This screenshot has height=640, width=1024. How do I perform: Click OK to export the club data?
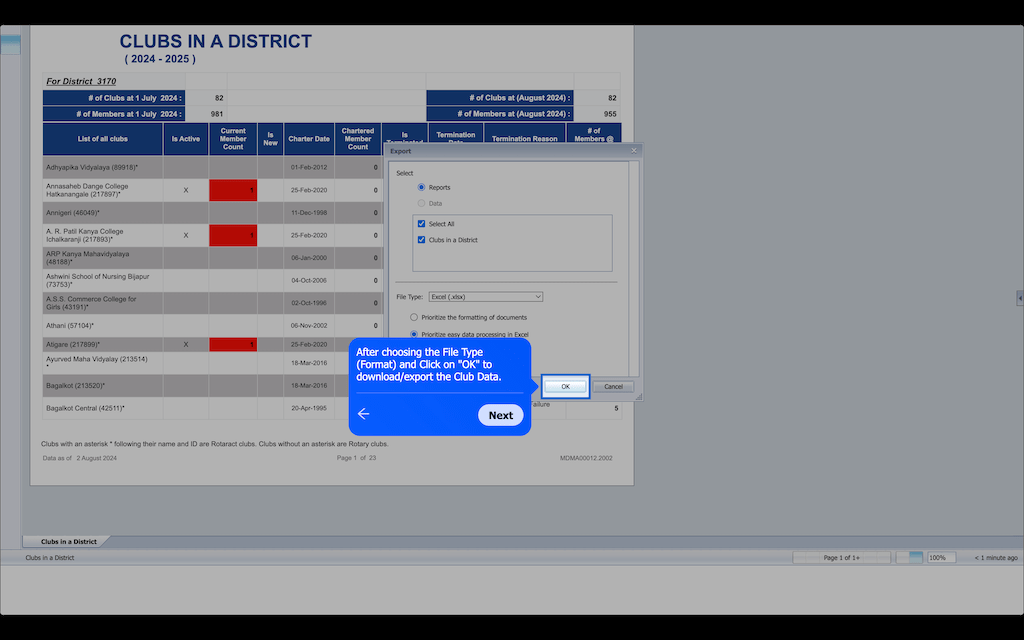click(565, 386)
